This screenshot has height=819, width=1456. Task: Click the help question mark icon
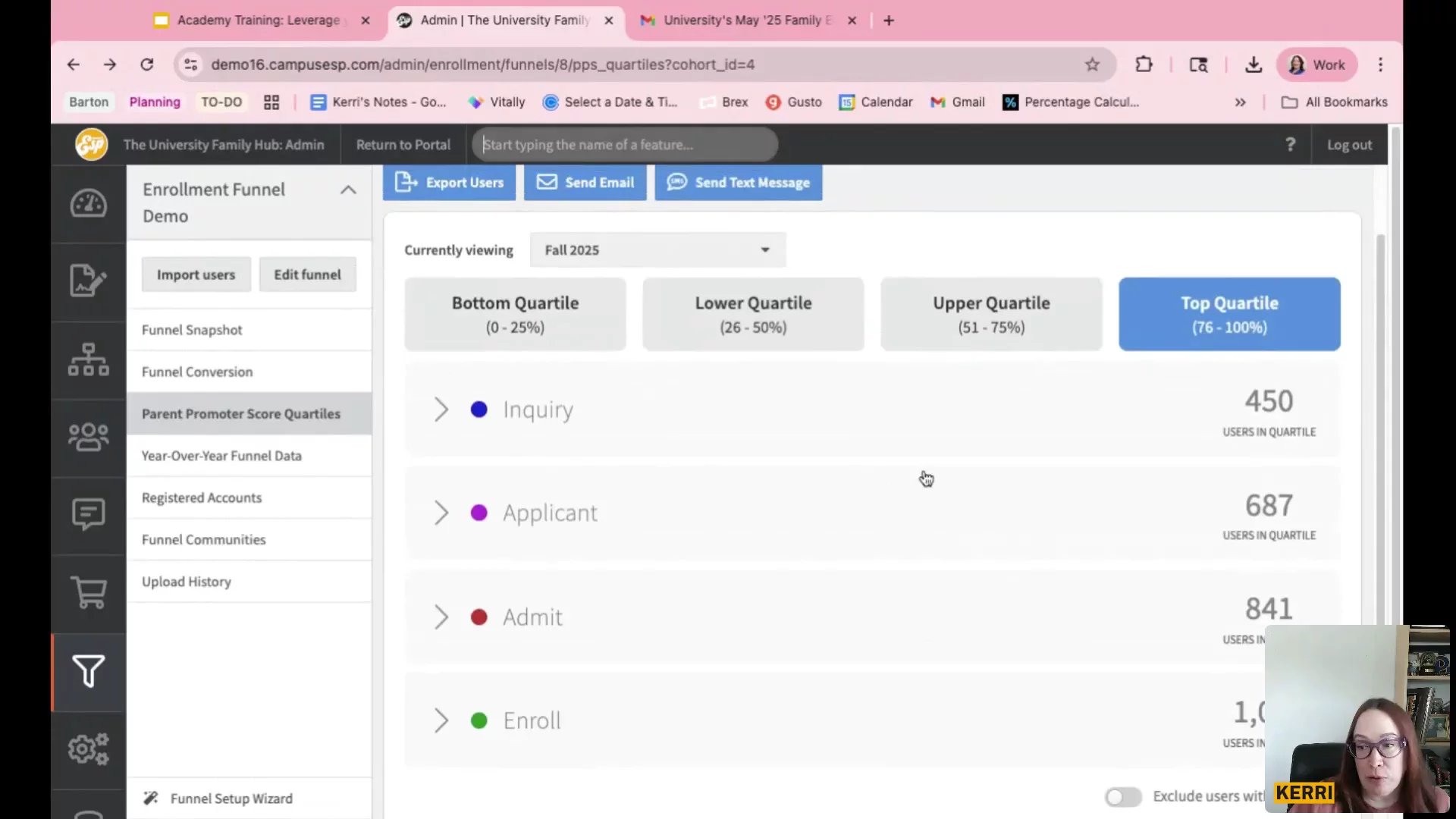click(x=1290, y=144)
